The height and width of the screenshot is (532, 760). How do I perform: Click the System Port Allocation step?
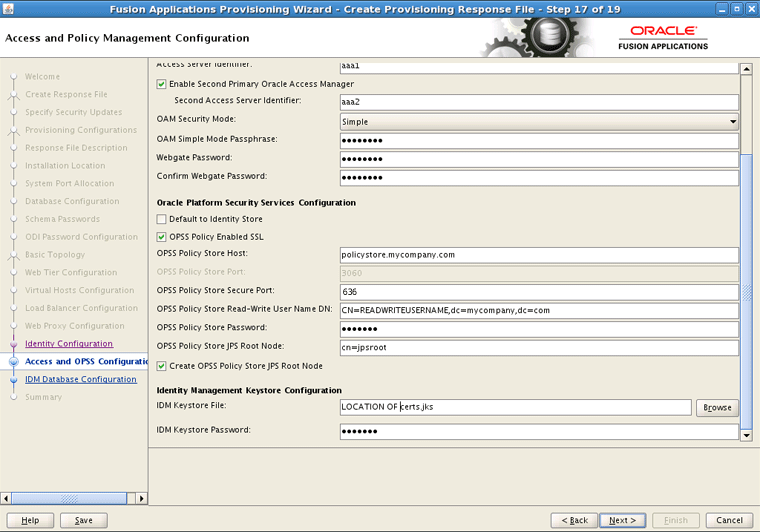click(69, 184)
